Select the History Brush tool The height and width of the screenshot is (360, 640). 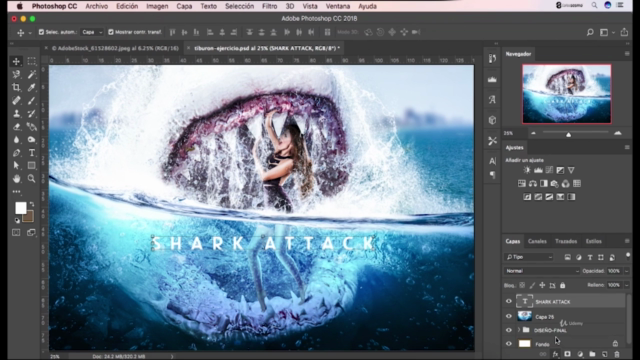[31, 113]
